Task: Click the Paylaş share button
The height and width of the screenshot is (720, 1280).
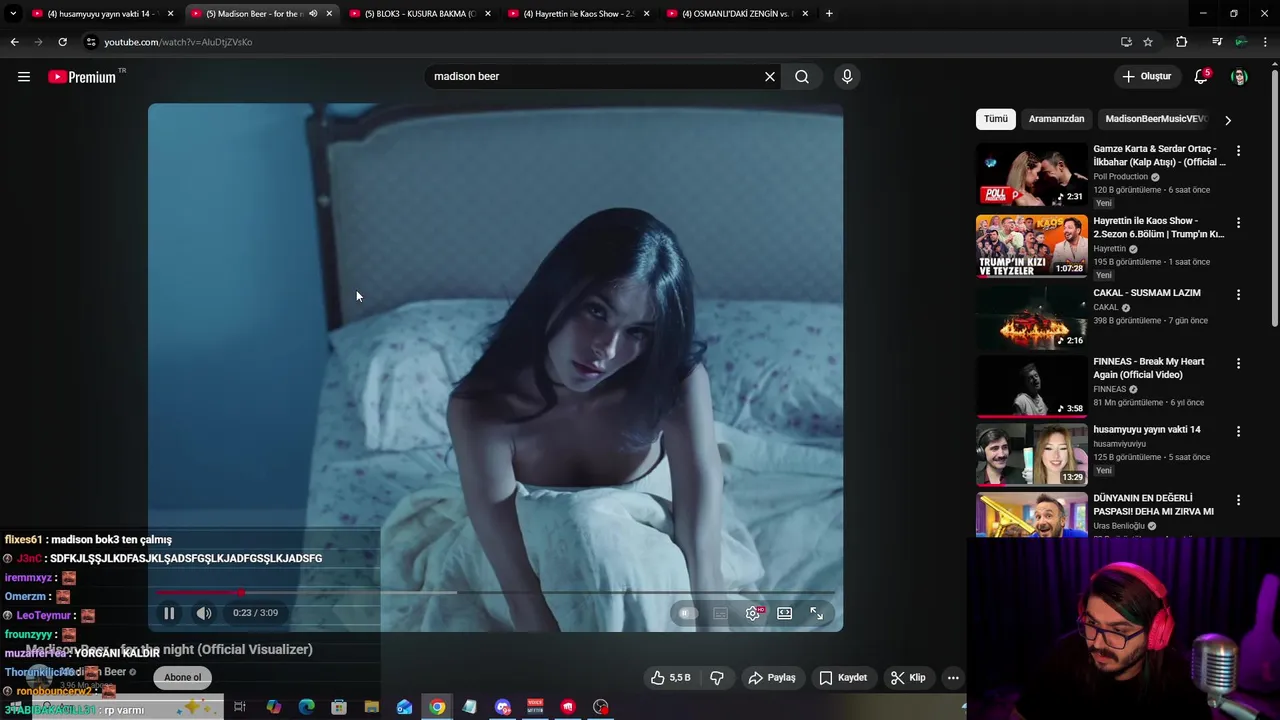Action: [x=772, y=678]
